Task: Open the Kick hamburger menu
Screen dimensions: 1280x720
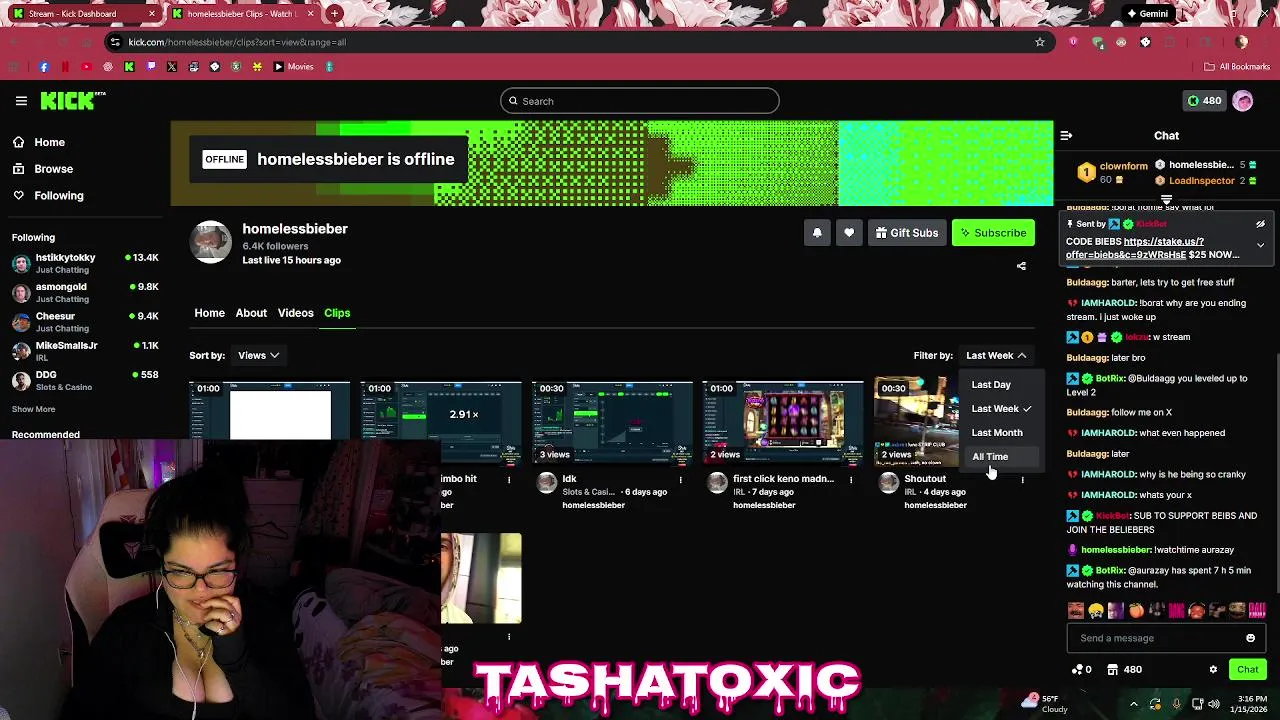Action: (21, 101)
